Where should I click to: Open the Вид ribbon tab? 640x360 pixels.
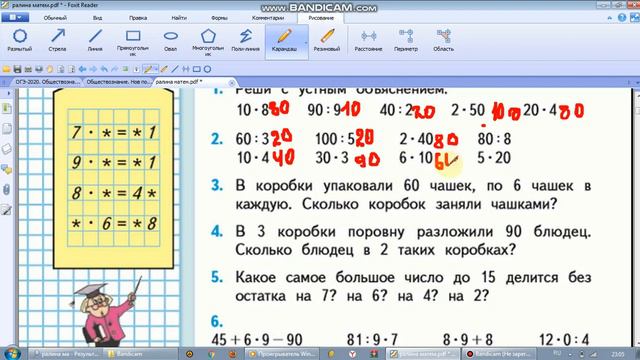coord(97,18)
